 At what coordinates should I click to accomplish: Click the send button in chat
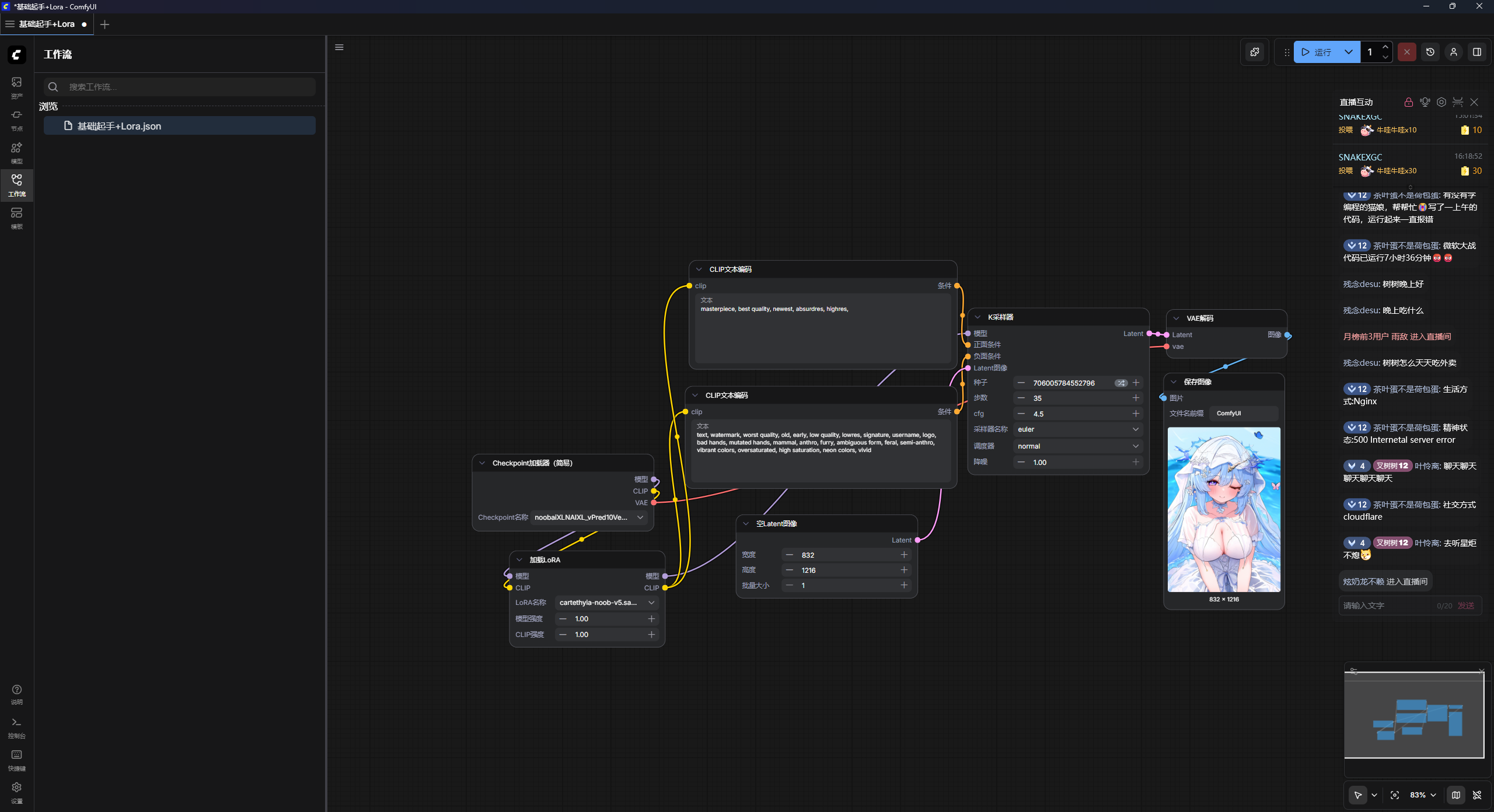[x=1465, y=605]
